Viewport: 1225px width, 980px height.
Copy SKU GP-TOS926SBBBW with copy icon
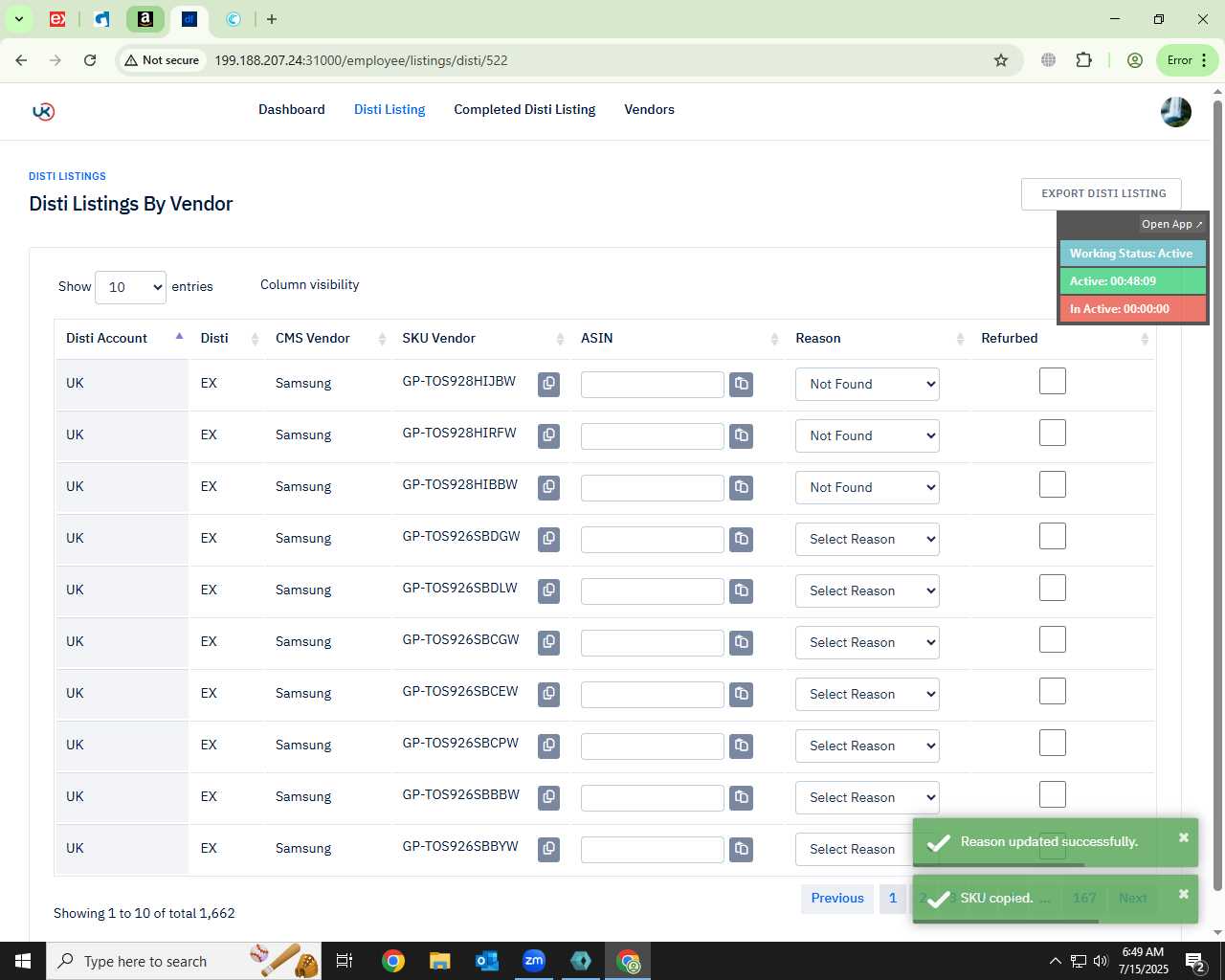point(548,797)
